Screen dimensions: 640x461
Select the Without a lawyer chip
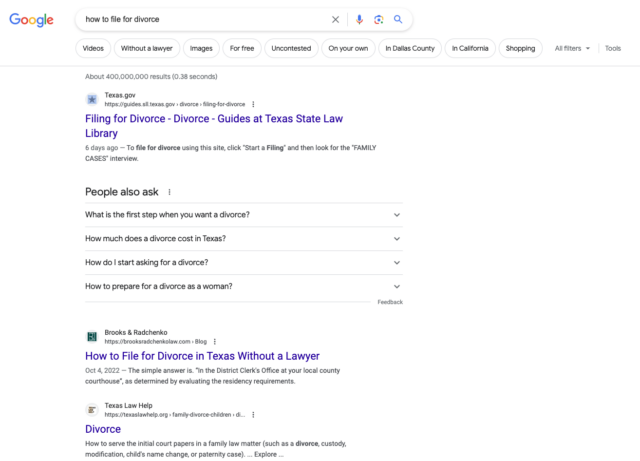pyautogui.click(x=147, y=48)
